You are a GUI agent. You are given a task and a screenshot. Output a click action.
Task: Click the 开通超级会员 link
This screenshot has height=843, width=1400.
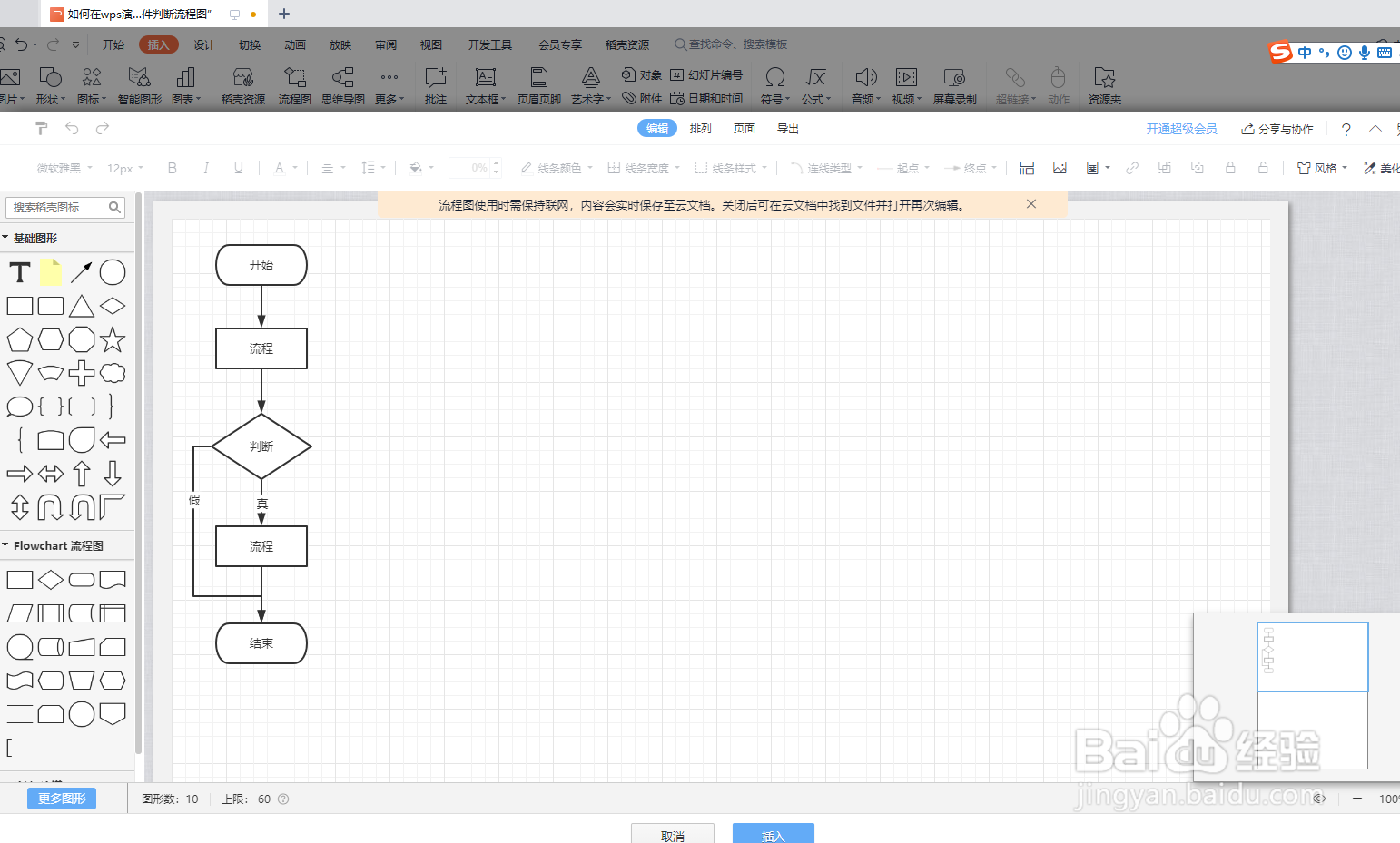(x=1181, y=129)
